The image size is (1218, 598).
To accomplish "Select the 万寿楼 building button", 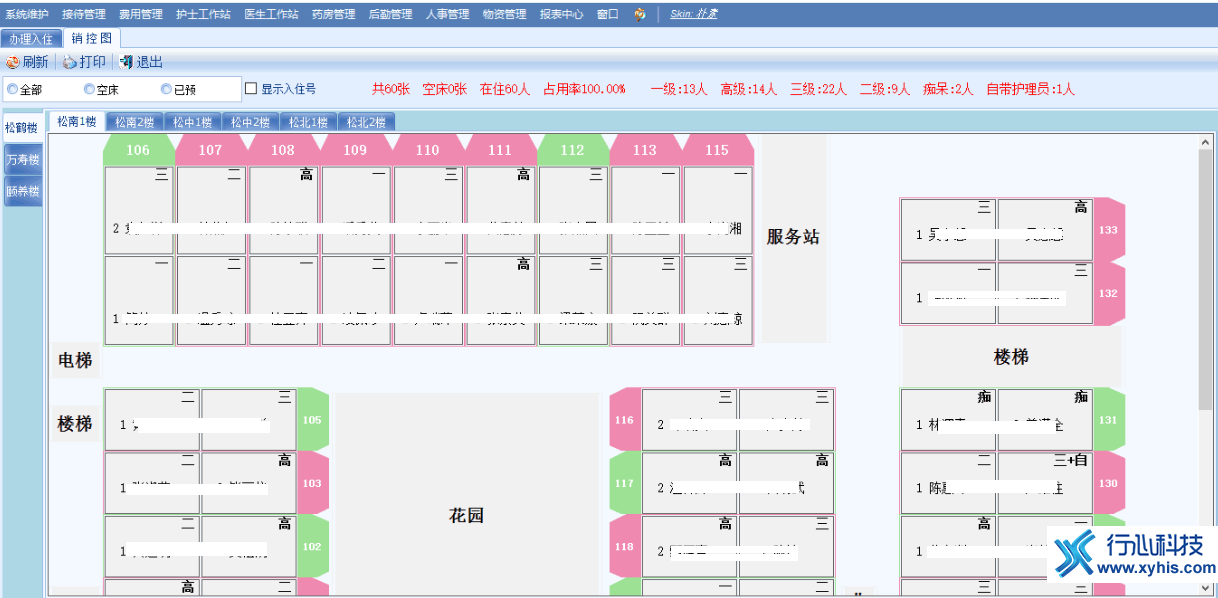I will 22,159.
